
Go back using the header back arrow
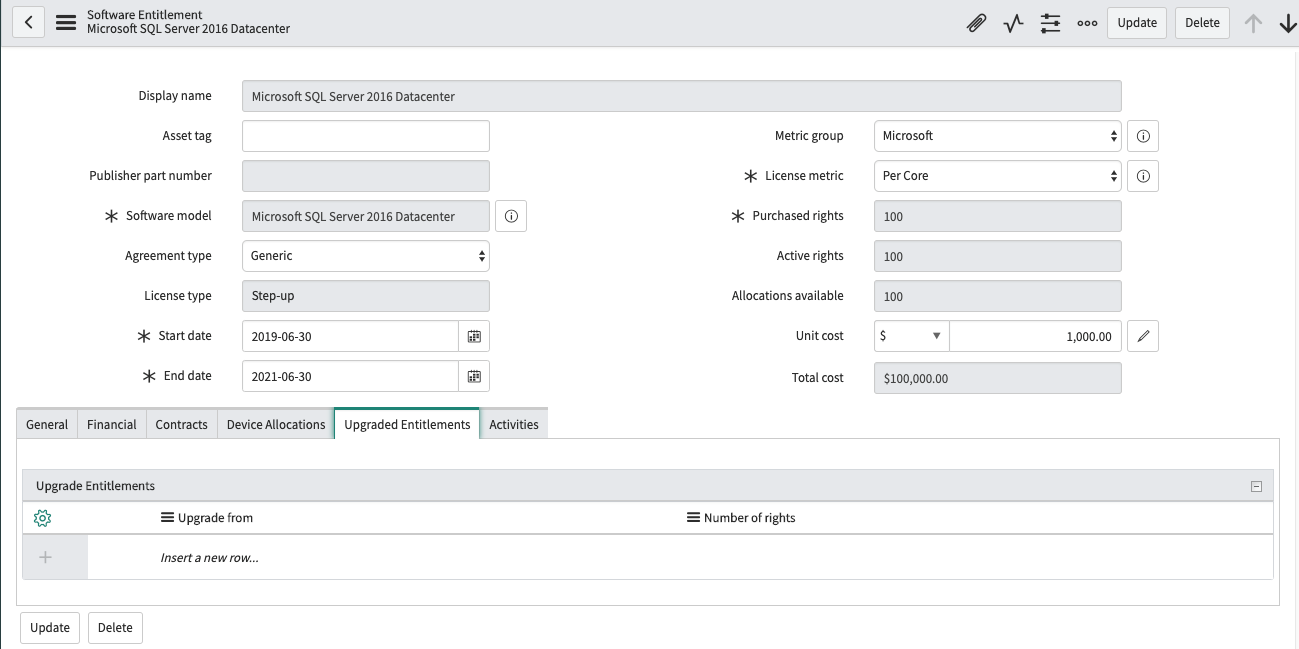(29, 22)
